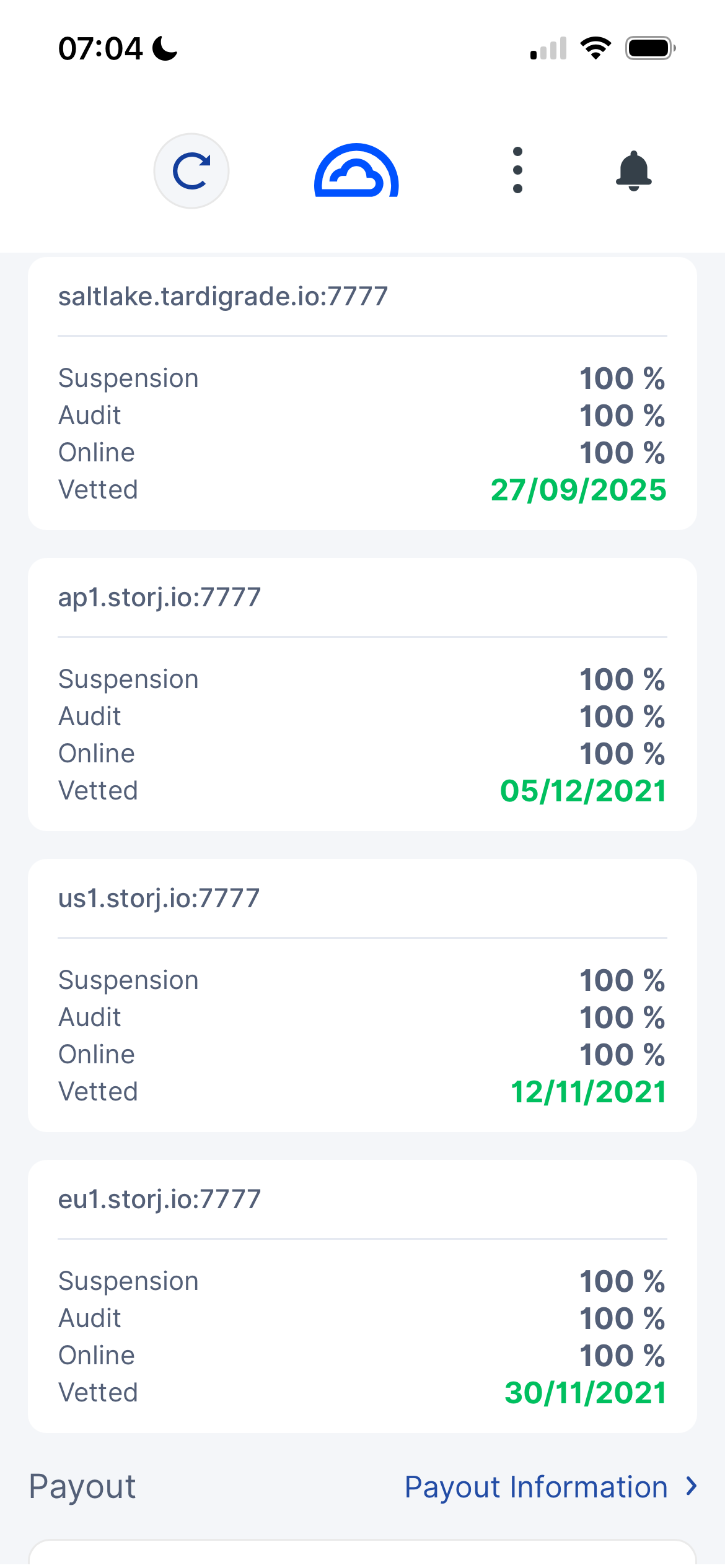Tap the vetted date 30/11/2021
This screenshot has height=1568, width=725.
pyautogui.click(x=585, y=1393)
